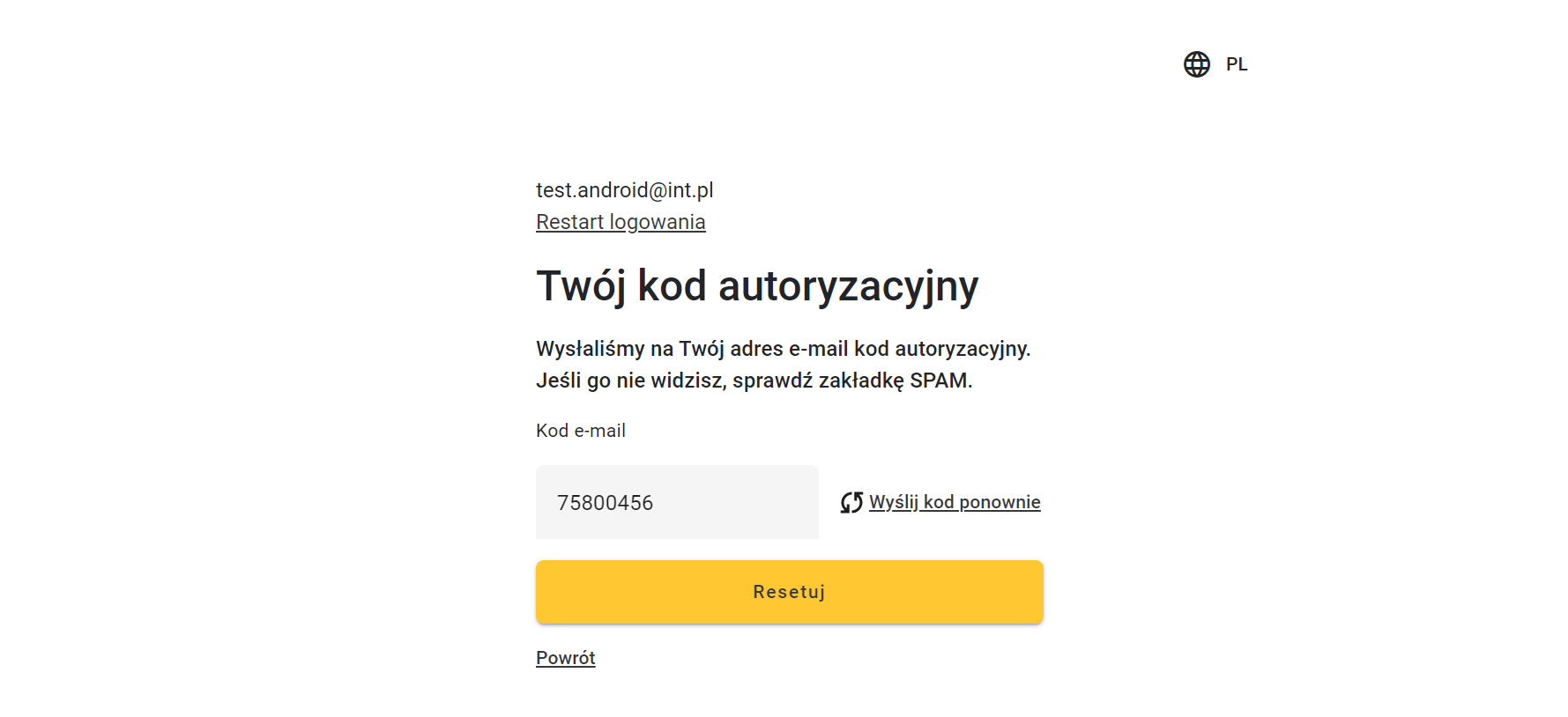Click the test.android@int.pl email text
The width and height of the screenshot is (1568, 717).
(624, 190)
